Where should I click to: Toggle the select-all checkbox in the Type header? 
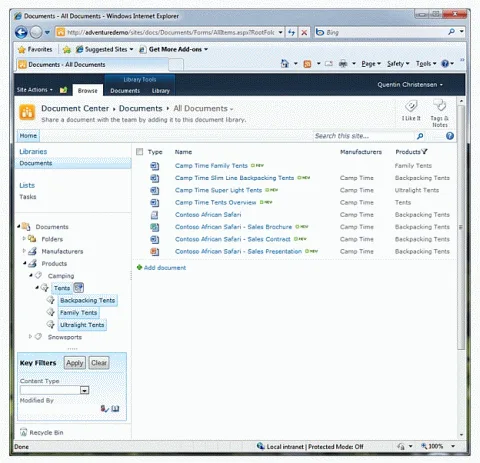(x=140, y=152)
